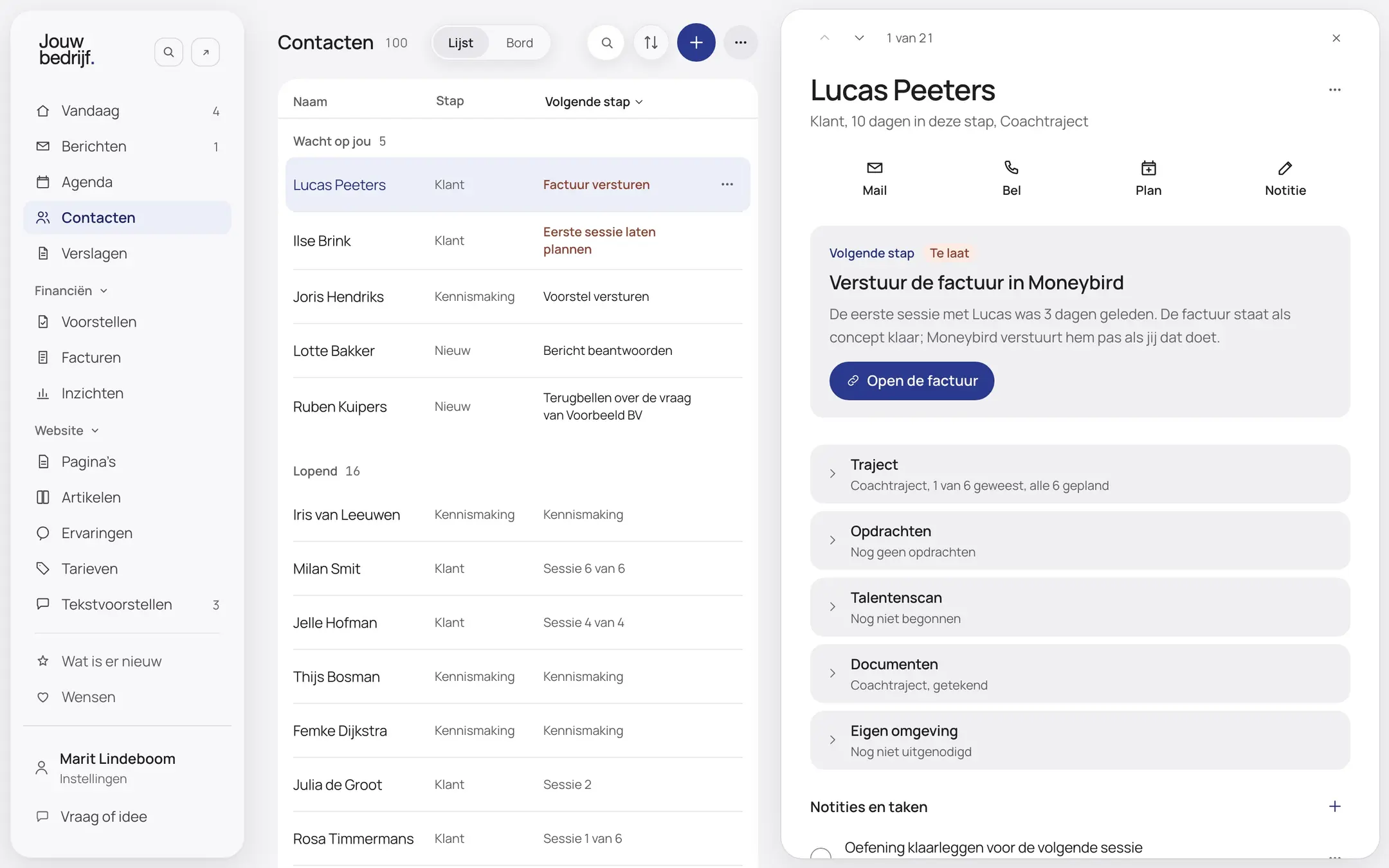Expand the Traject section
Image resolution: width=1389 pixels, height=868 pixels.
click(1080, 474)
